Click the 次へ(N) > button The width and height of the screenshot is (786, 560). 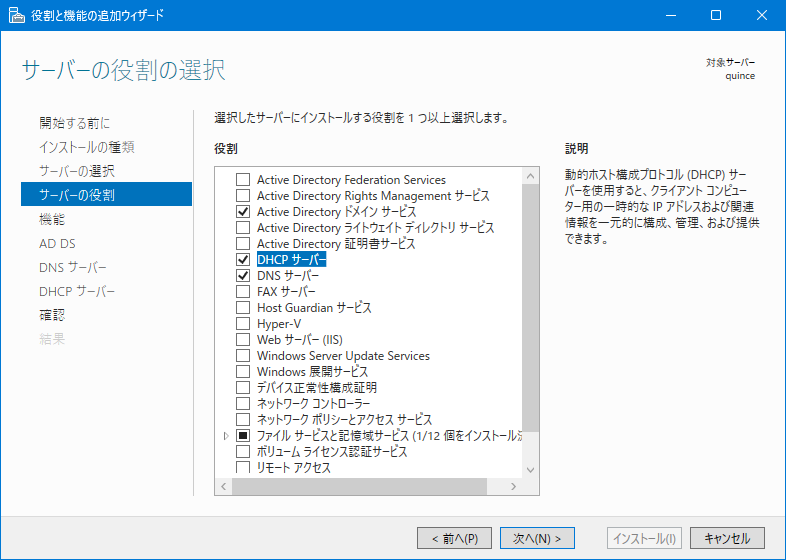pyautogui.click(x=537, y=538)
